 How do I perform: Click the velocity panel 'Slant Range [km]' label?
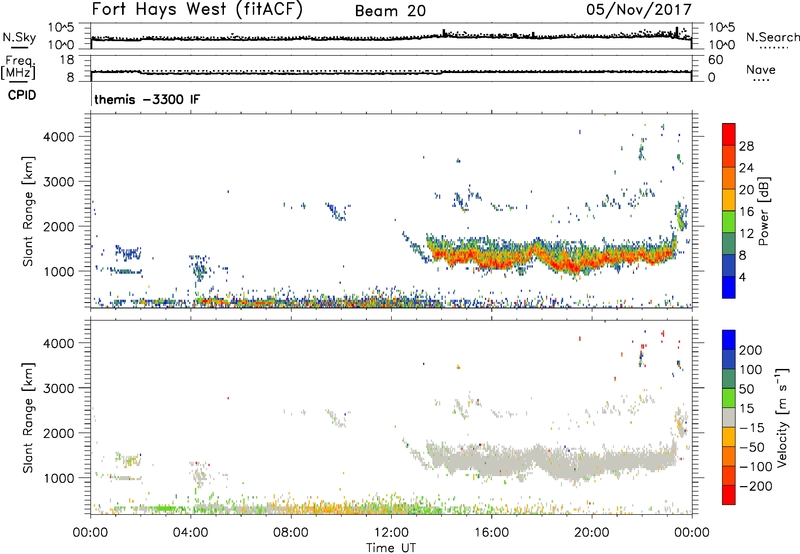point(28,418)
